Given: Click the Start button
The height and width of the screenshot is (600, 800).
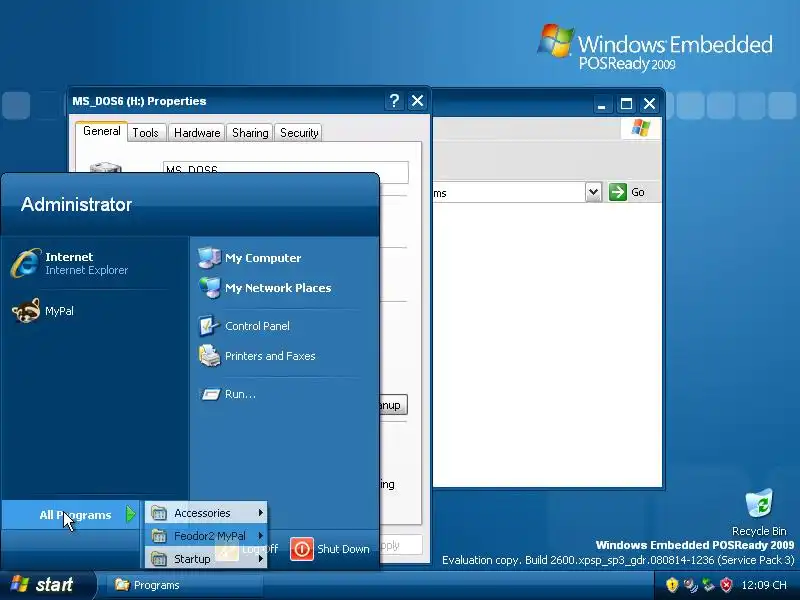Looking at the screenshot, I should pos(47,585).
